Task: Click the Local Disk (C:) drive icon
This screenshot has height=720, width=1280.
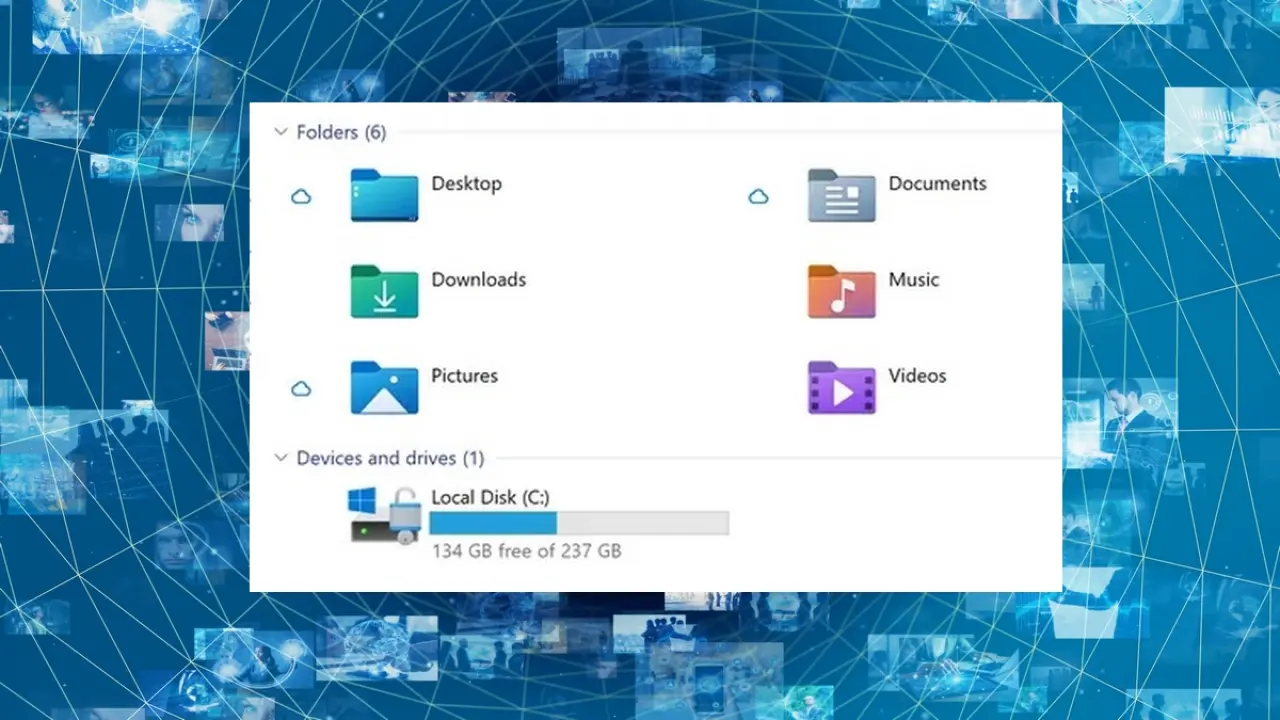Action: point(383,515)
